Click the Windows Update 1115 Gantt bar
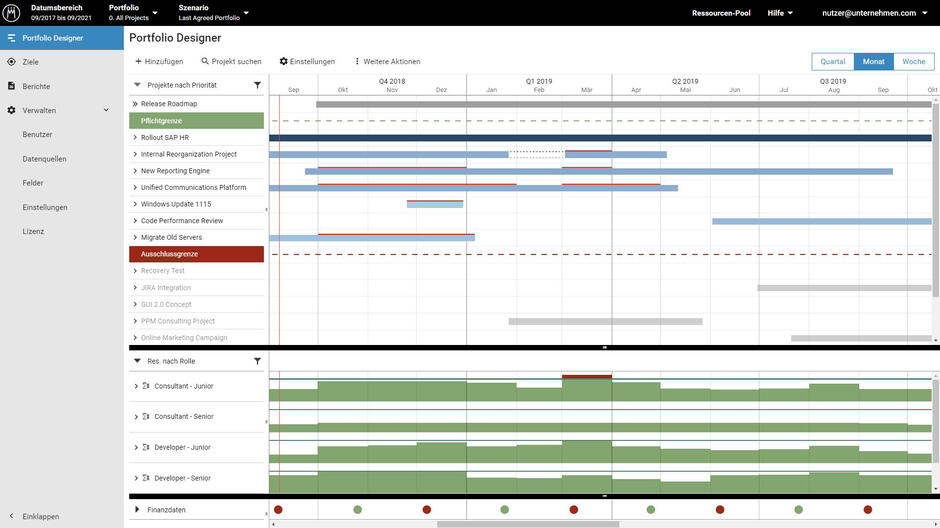The image size is (940, 528). (x=435, y=204)
